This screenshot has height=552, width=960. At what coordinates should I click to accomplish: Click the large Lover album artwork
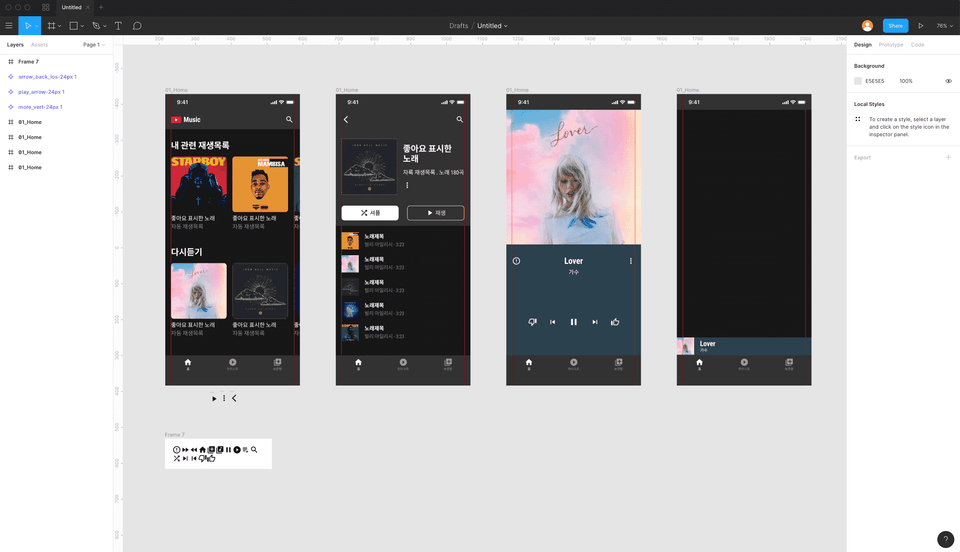(574, 177)
